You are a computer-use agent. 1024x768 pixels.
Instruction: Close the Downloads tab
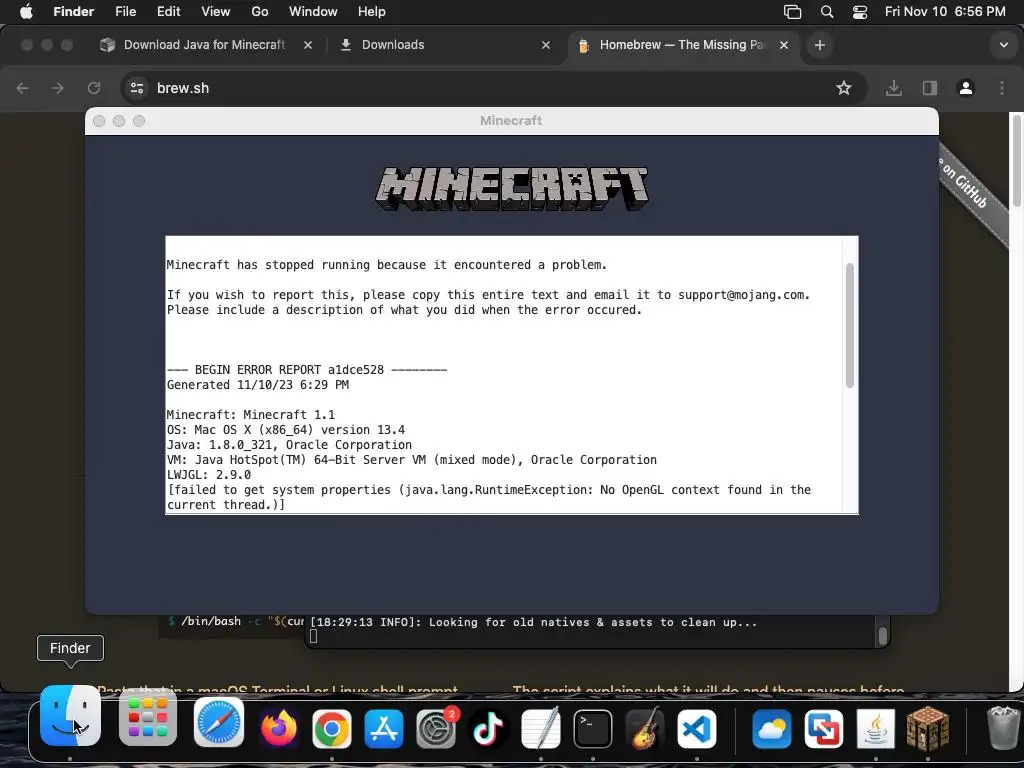(546, 45)
